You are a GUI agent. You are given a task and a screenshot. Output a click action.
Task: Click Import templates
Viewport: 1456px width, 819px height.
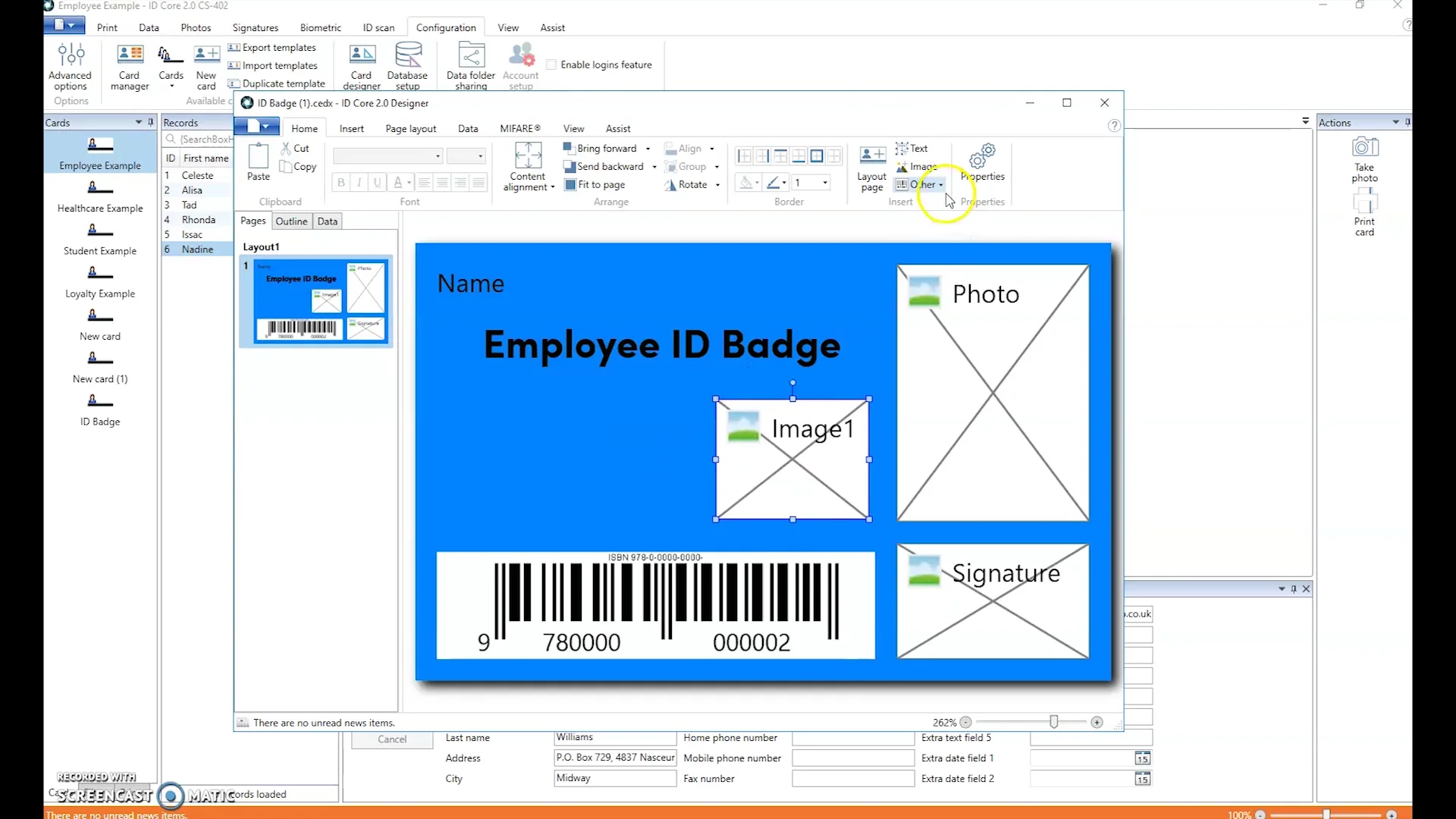pos(272,66)
